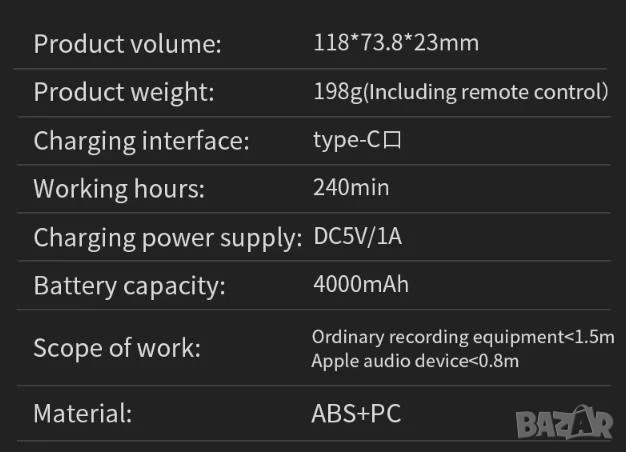Click the DC5V/1A value
Image resolution: width=626 pixels, height=452 pixels.
pyautogui.click(x=357, y=237)
